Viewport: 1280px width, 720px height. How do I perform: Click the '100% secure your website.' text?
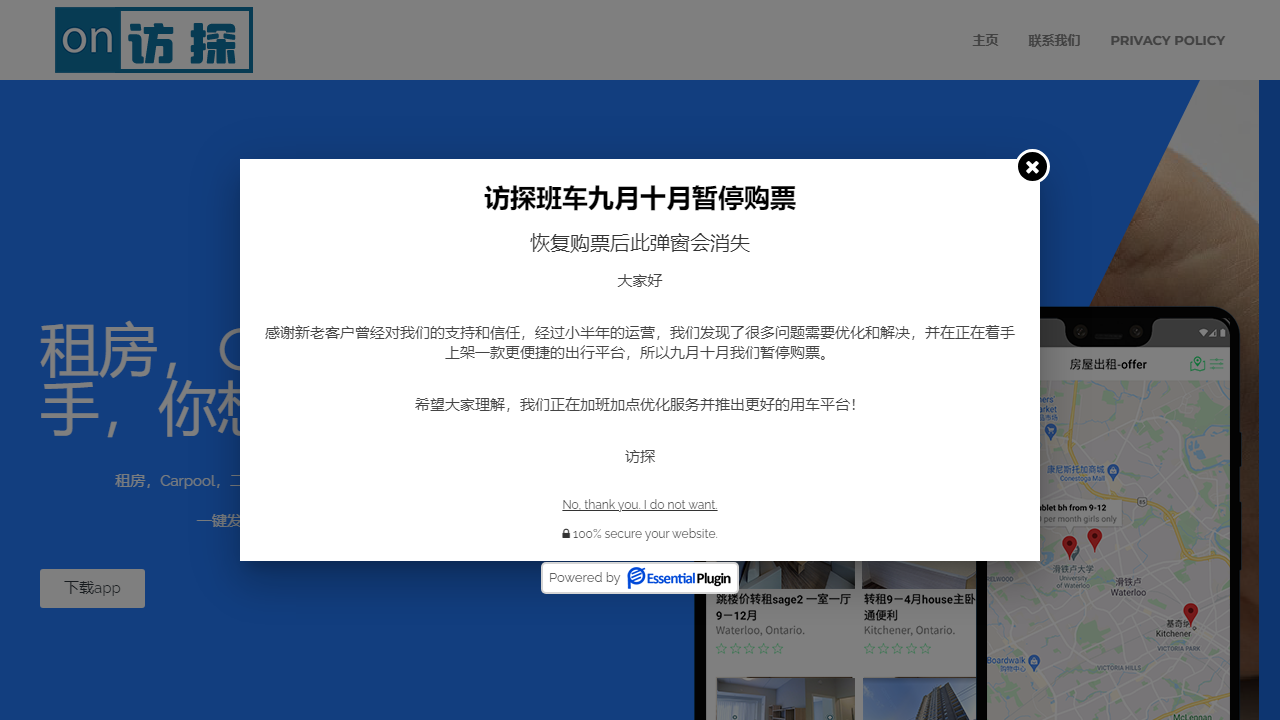[x=645, y=534]
